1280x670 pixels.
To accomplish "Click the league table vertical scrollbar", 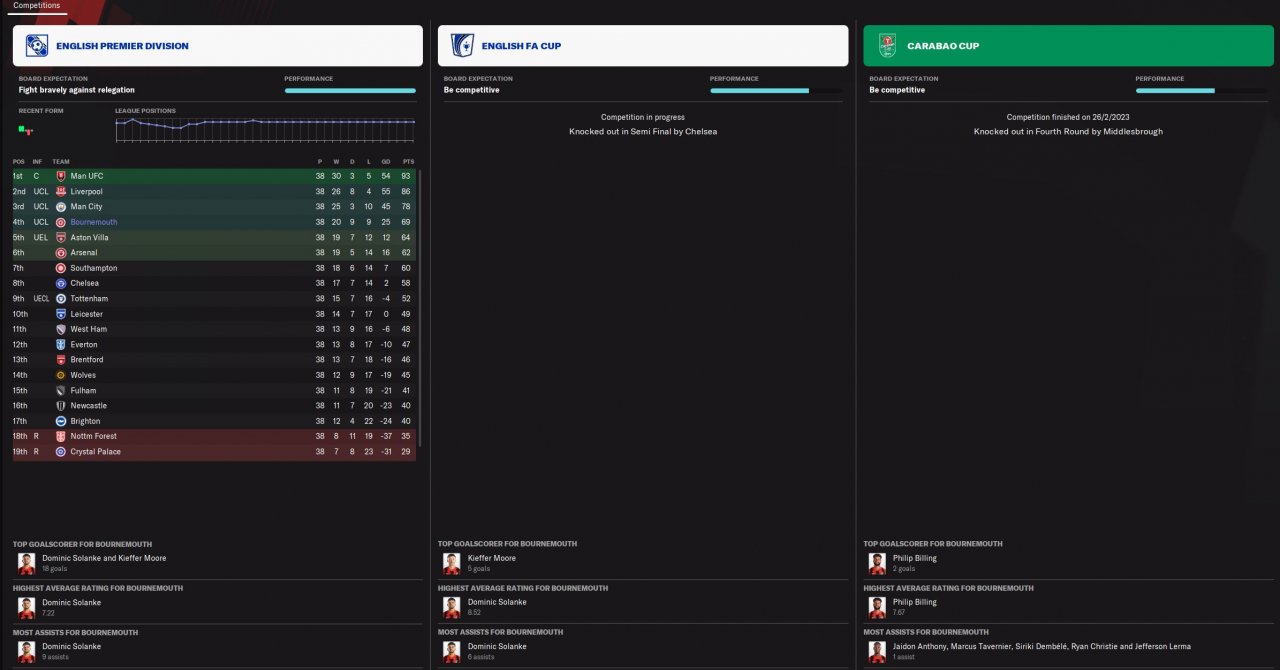I will click(x=420, y=308).
